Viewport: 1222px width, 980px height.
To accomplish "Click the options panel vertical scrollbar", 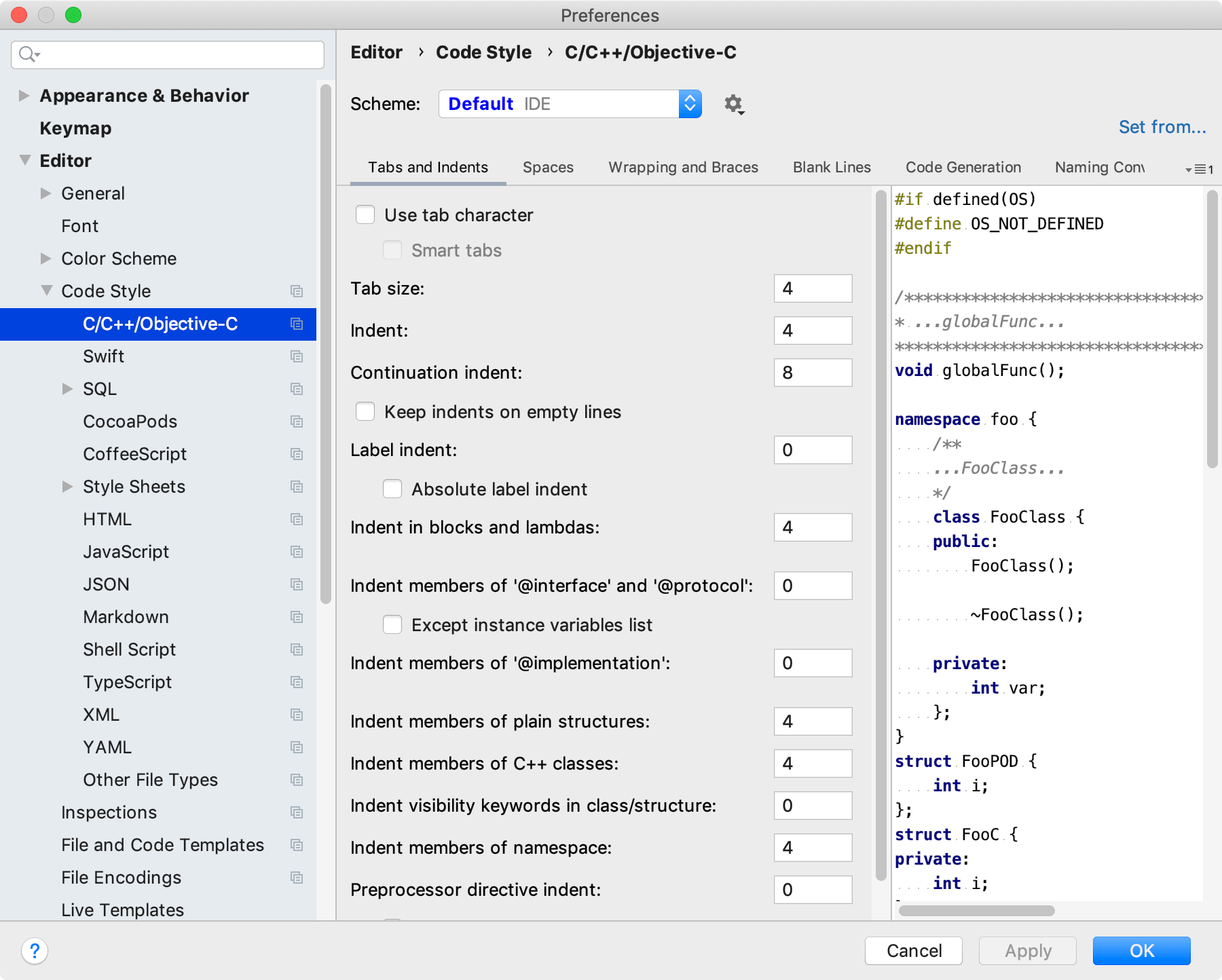I will (x=881, y=535).
